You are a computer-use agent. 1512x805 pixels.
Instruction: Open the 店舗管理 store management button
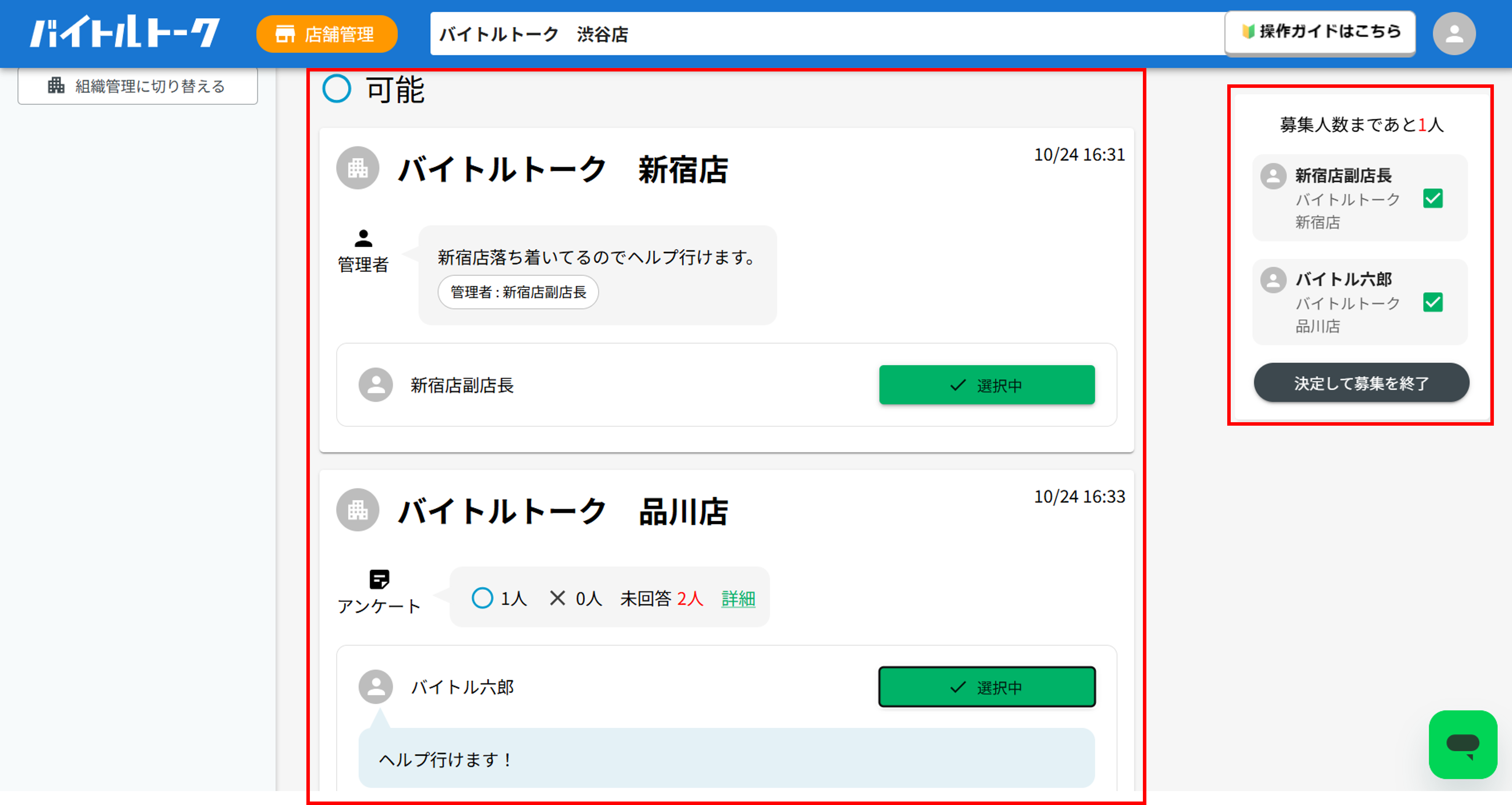[x=327, y=34]
